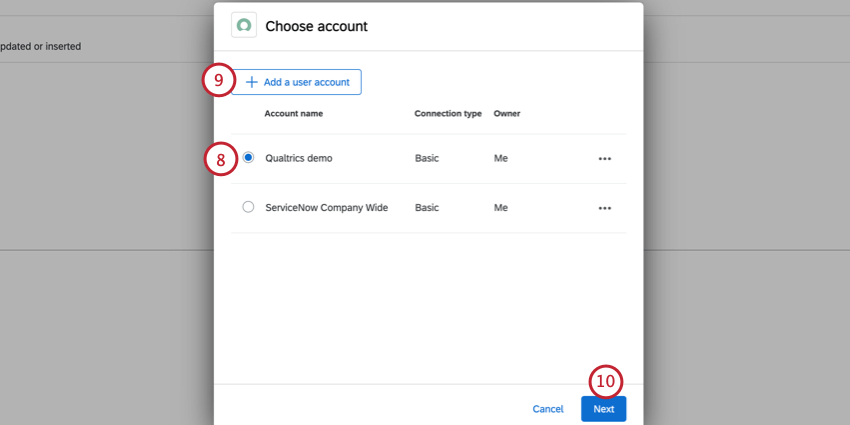Click the Owner column header
Image resolution: width=850 pixels, height=425 pixels.
[x=506, y=114]
